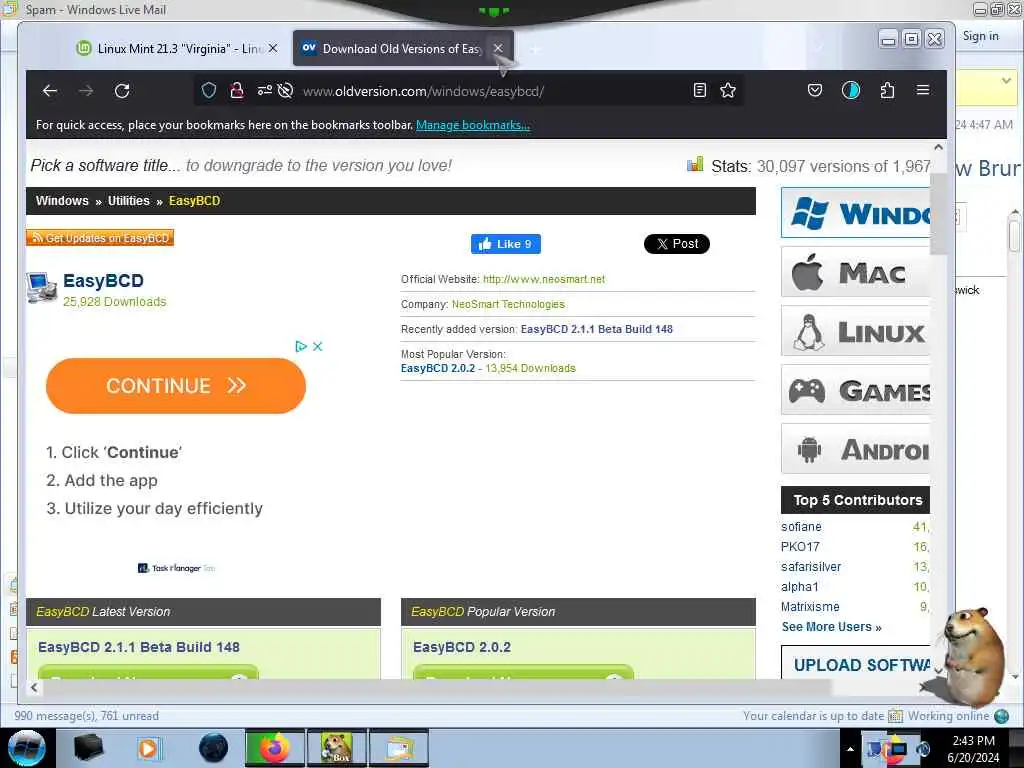Go to Windows breadcrumb
This screenshot has height=768, width=1024.
click(x=62, y=200)
